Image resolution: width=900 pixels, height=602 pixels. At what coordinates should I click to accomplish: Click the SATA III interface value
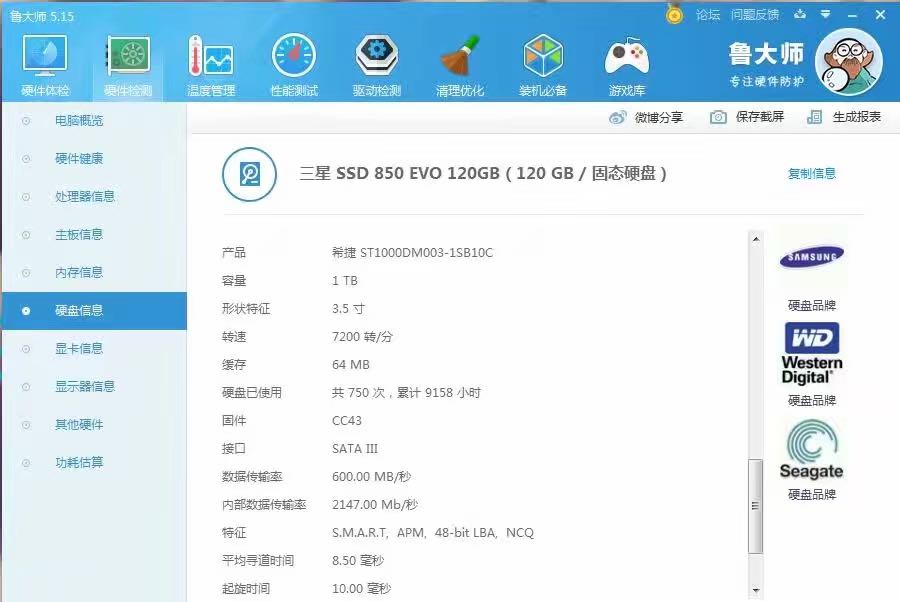pos(355,449)
